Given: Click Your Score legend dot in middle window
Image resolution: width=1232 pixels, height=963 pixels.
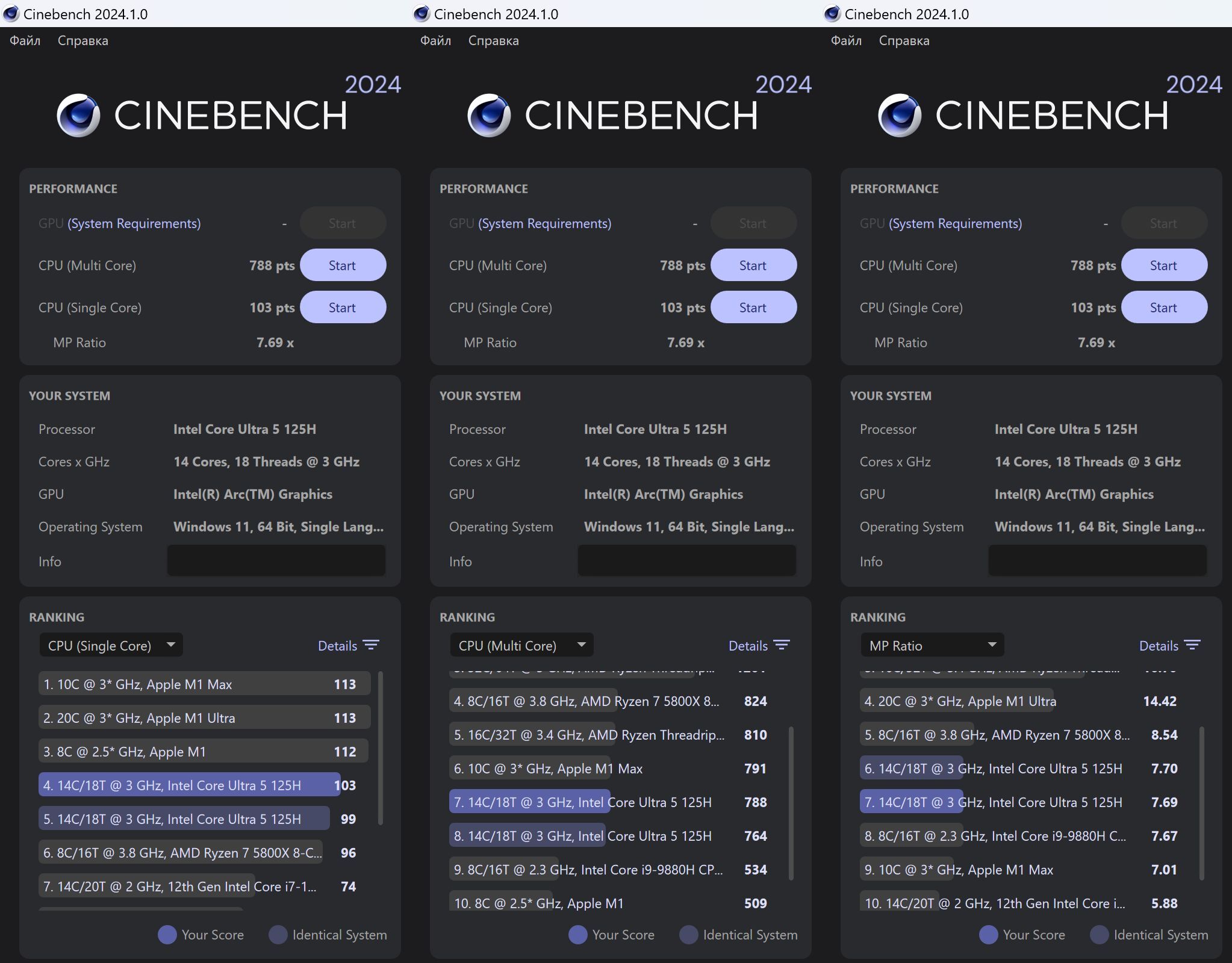Looking at the screenshot, I should point(577,935).
